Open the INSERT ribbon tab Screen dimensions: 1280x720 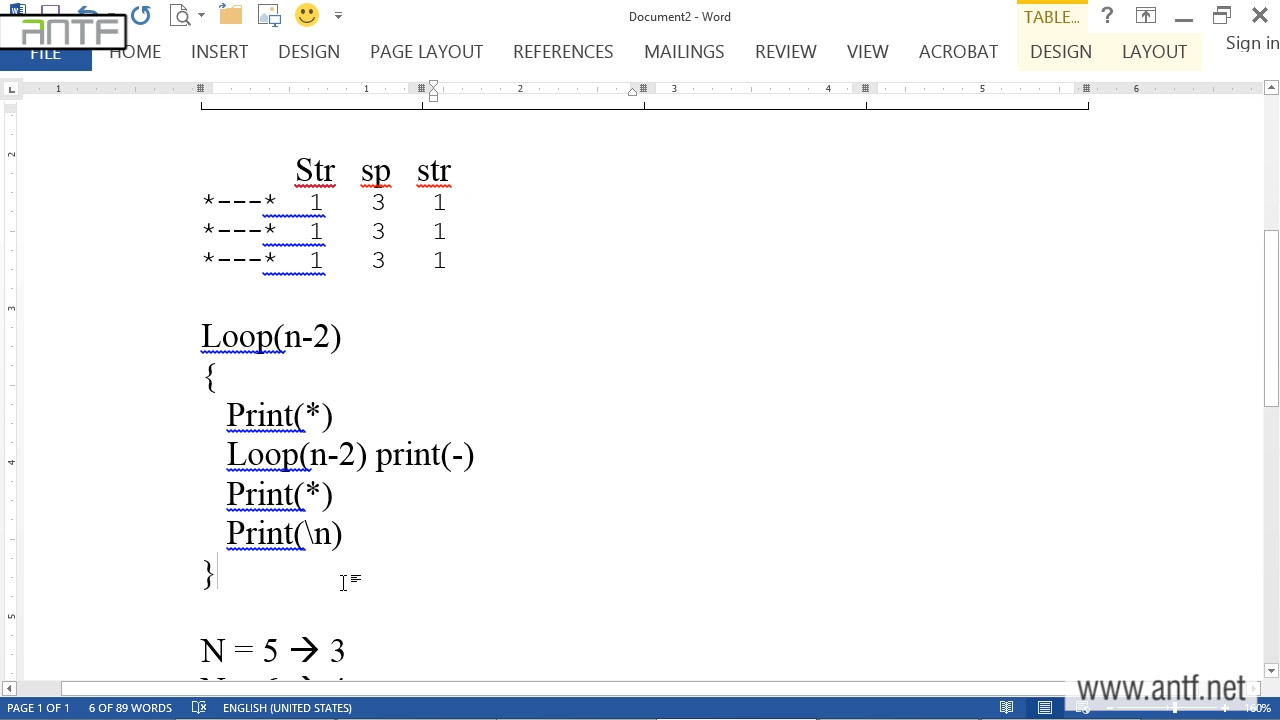tap(219, 52)
